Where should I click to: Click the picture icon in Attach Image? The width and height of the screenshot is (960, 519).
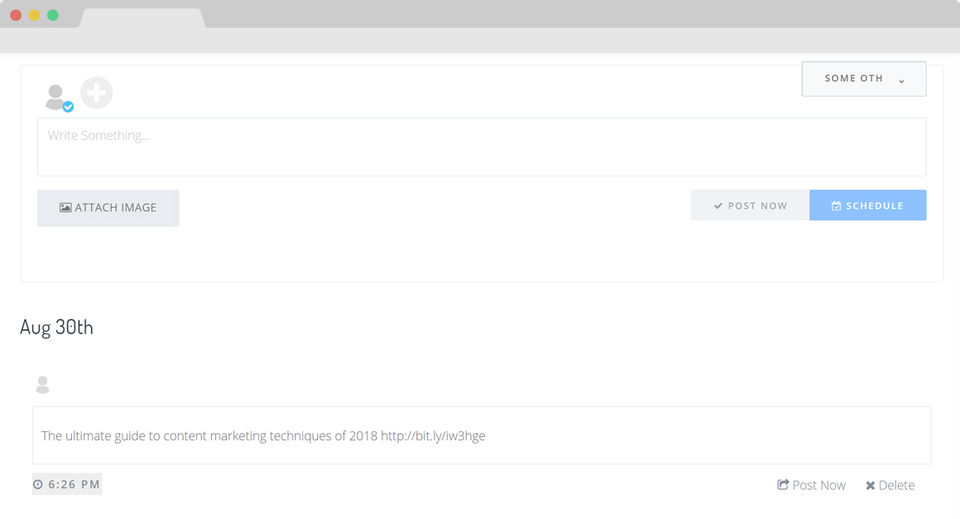coord(65,208)
